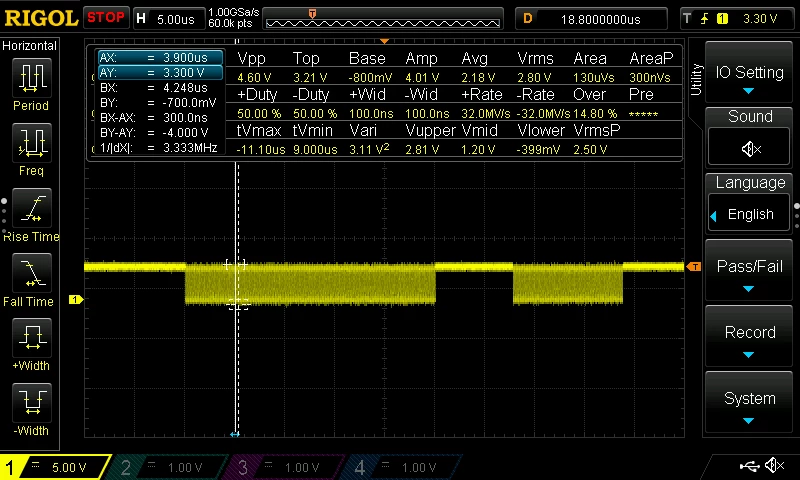Click the +Rate value 32.0MV/s
This screenshot has height=480, width=800.
485,114
